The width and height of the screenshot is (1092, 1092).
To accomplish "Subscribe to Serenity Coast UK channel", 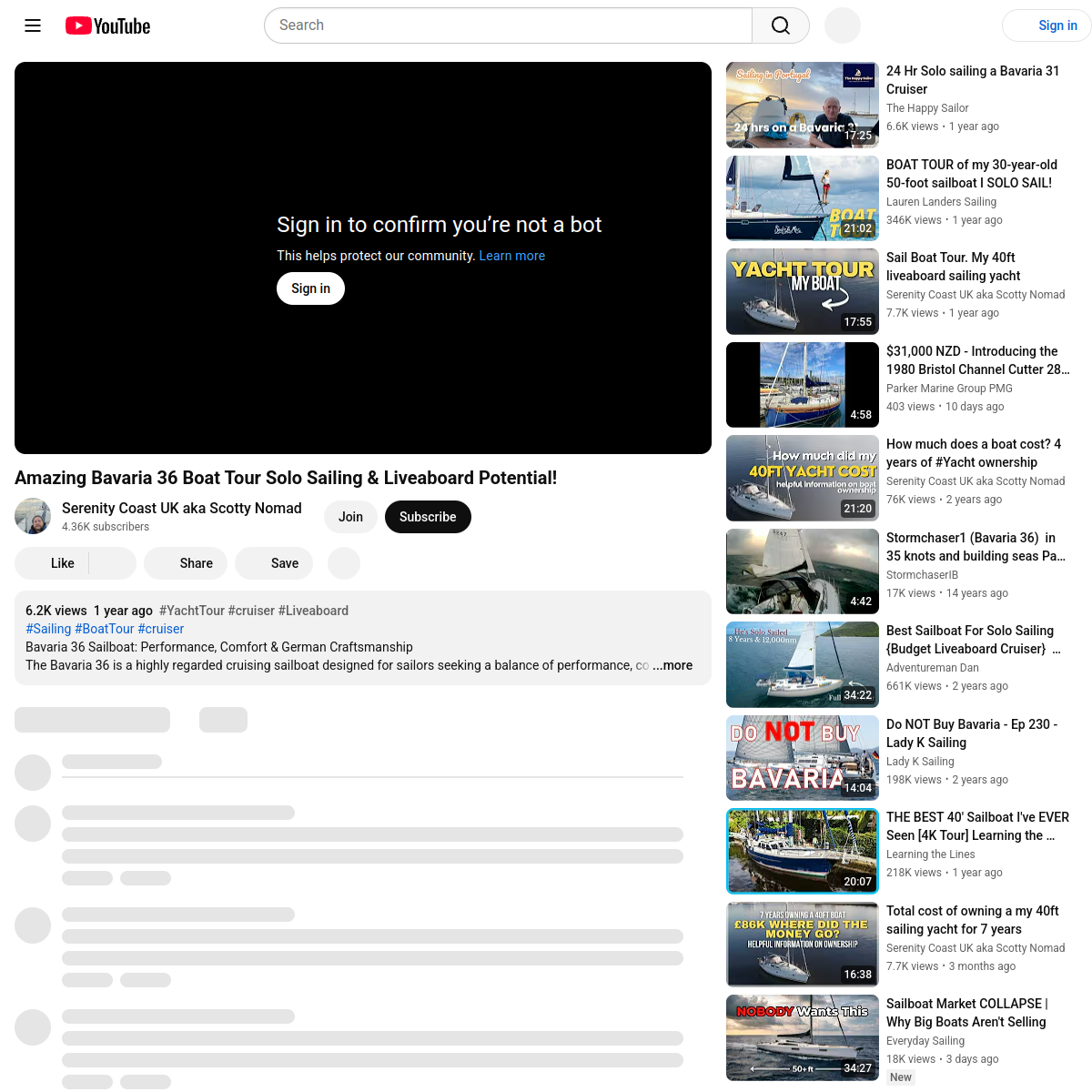I will tap(428, 517).
